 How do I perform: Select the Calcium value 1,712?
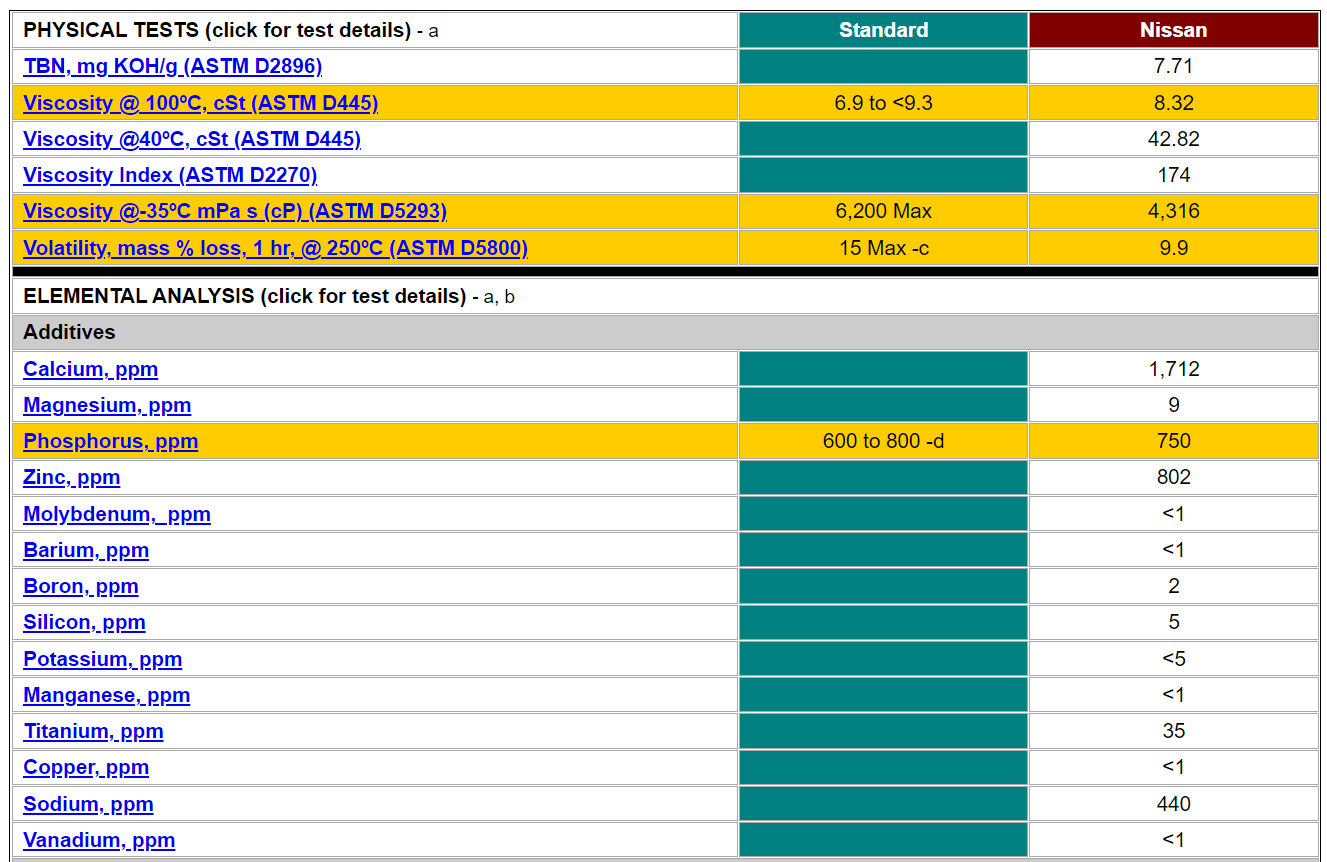tap(1173, 369)
